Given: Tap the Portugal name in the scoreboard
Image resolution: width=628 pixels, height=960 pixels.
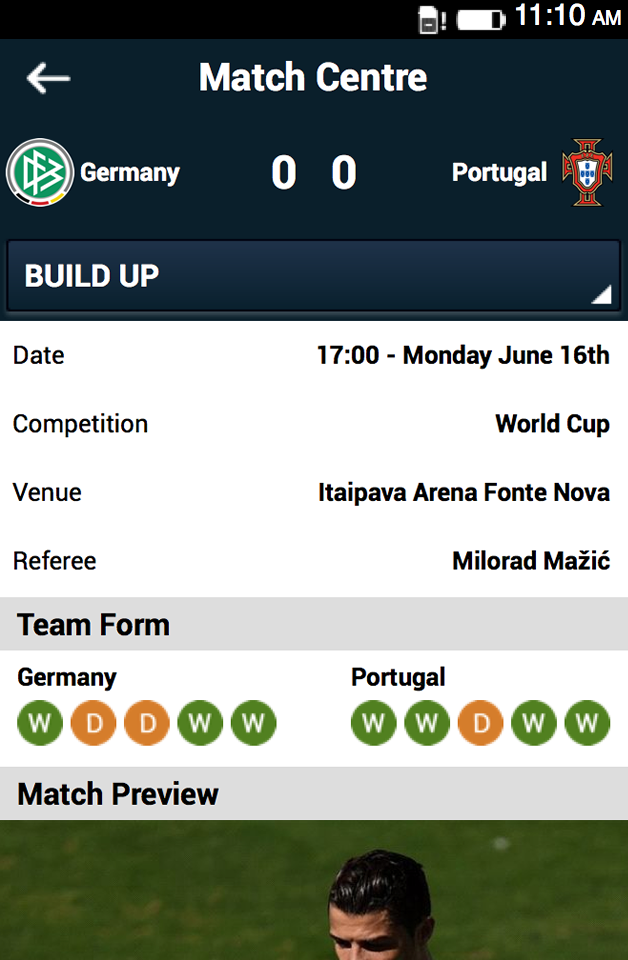Looking at the screenshot, I should click(x=499, y=172).
